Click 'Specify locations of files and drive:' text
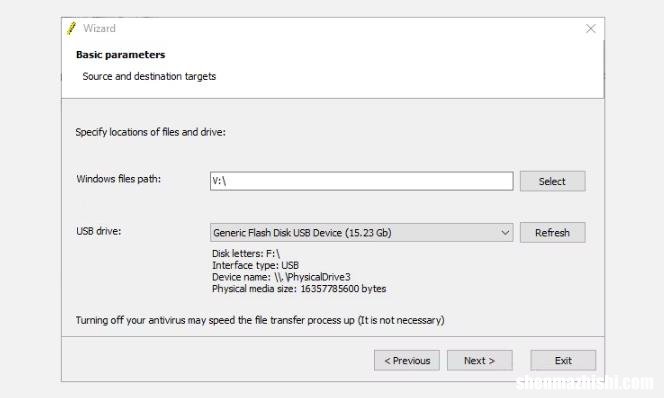The height and width of the screenshot is (398, 664). [x=150, y=132]
